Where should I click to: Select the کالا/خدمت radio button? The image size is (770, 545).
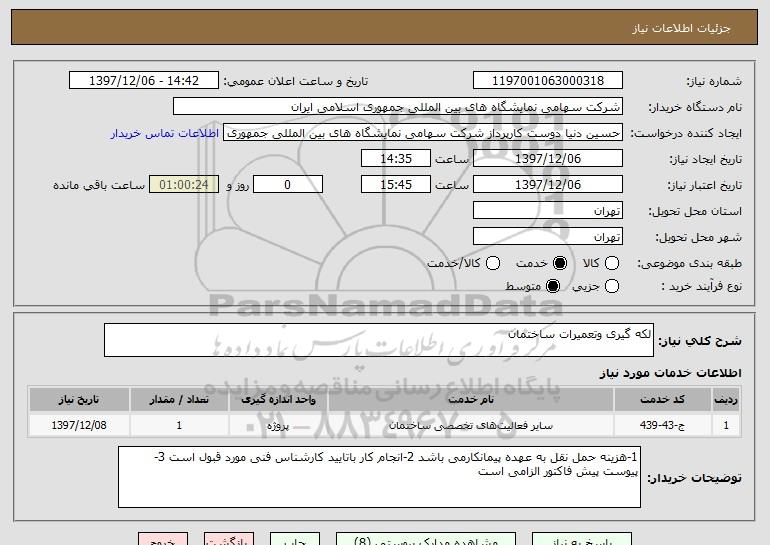(493, 264)
